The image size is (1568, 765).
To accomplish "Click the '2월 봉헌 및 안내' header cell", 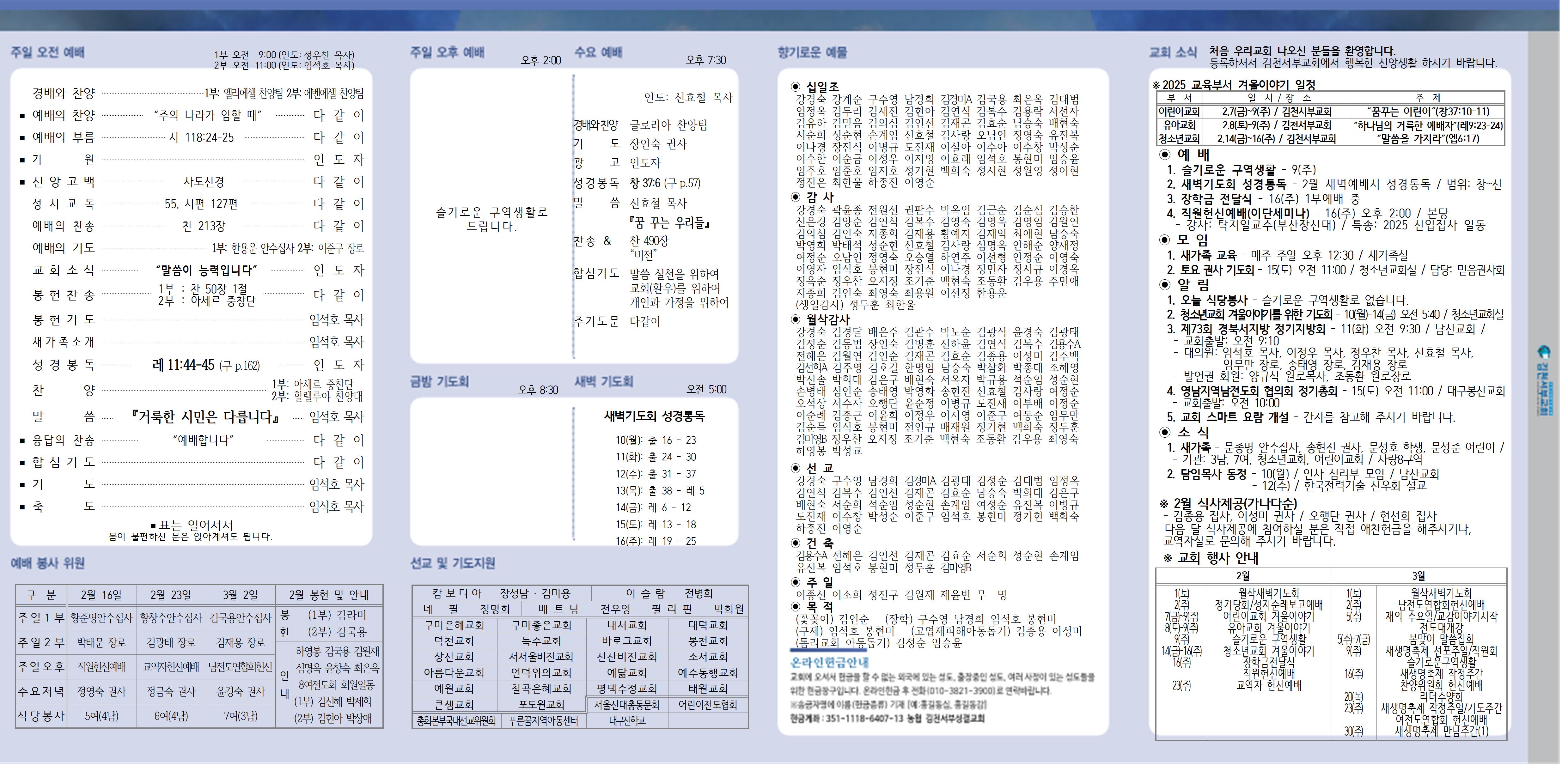I will click(329, 595).
